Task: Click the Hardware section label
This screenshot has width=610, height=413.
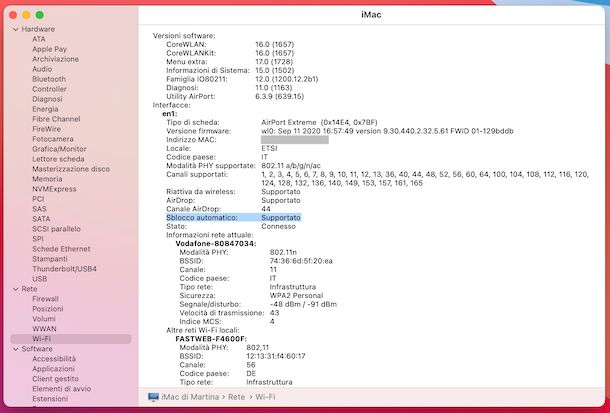Action: point(38,29)
